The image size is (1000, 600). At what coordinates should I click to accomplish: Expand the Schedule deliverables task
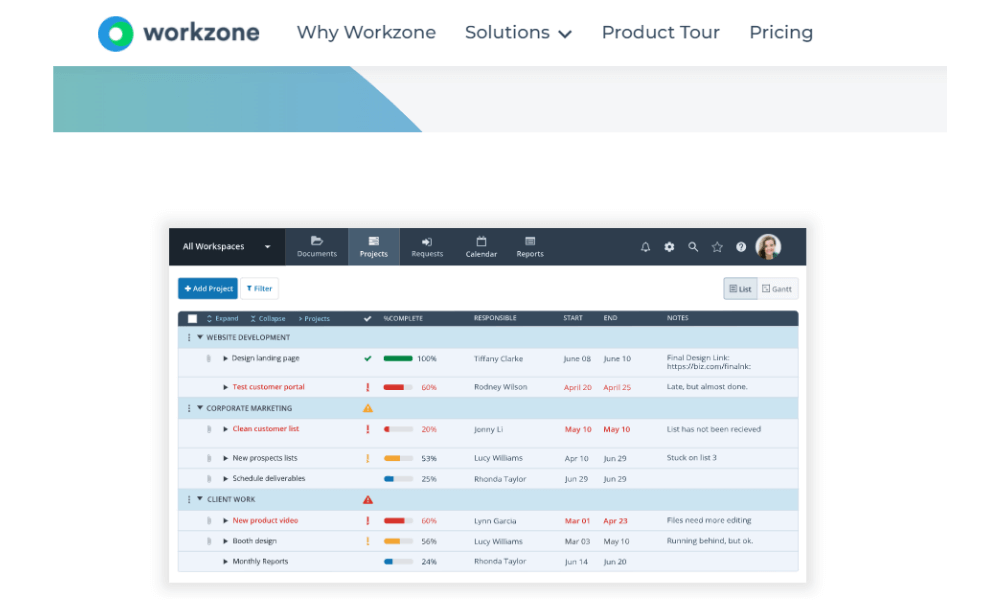point(225,478)
